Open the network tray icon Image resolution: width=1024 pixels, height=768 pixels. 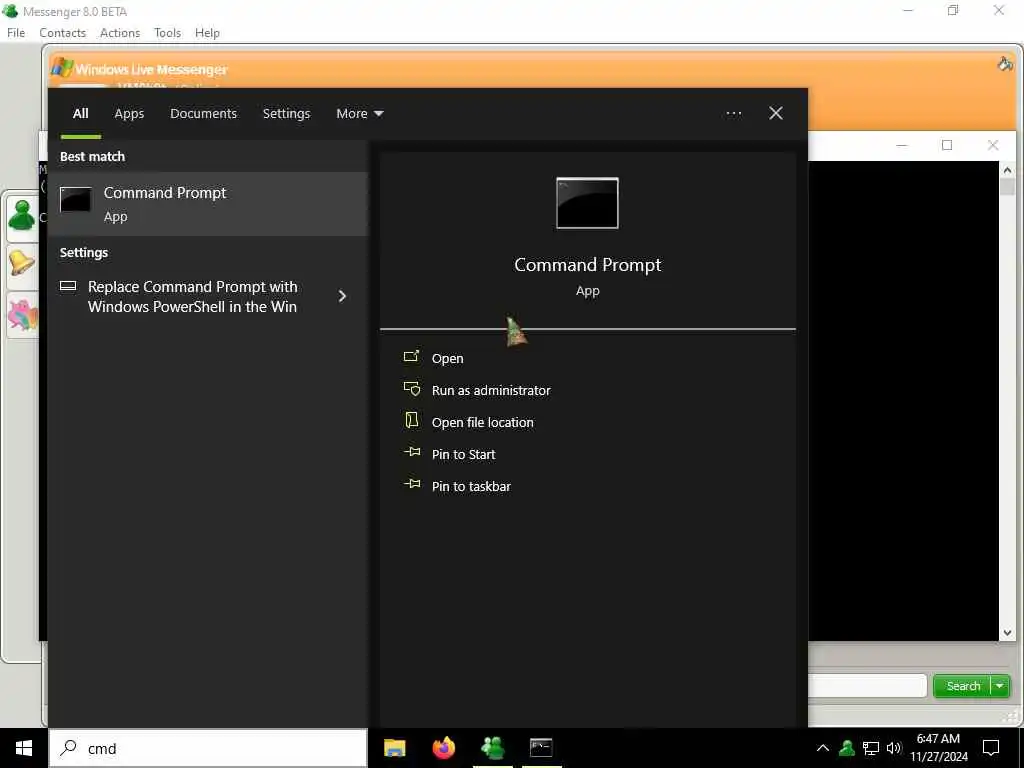[x=871, y=748]
